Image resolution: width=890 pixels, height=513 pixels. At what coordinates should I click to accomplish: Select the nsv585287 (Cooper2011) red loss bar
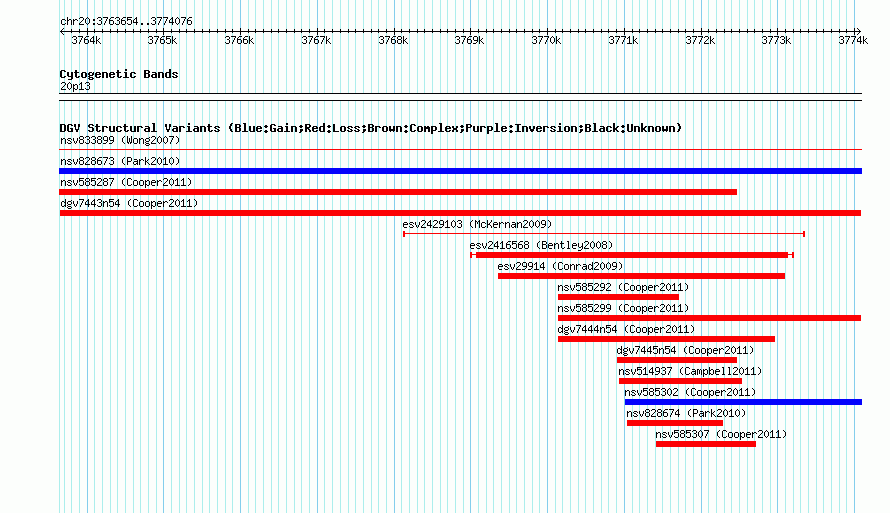[398, 192]
